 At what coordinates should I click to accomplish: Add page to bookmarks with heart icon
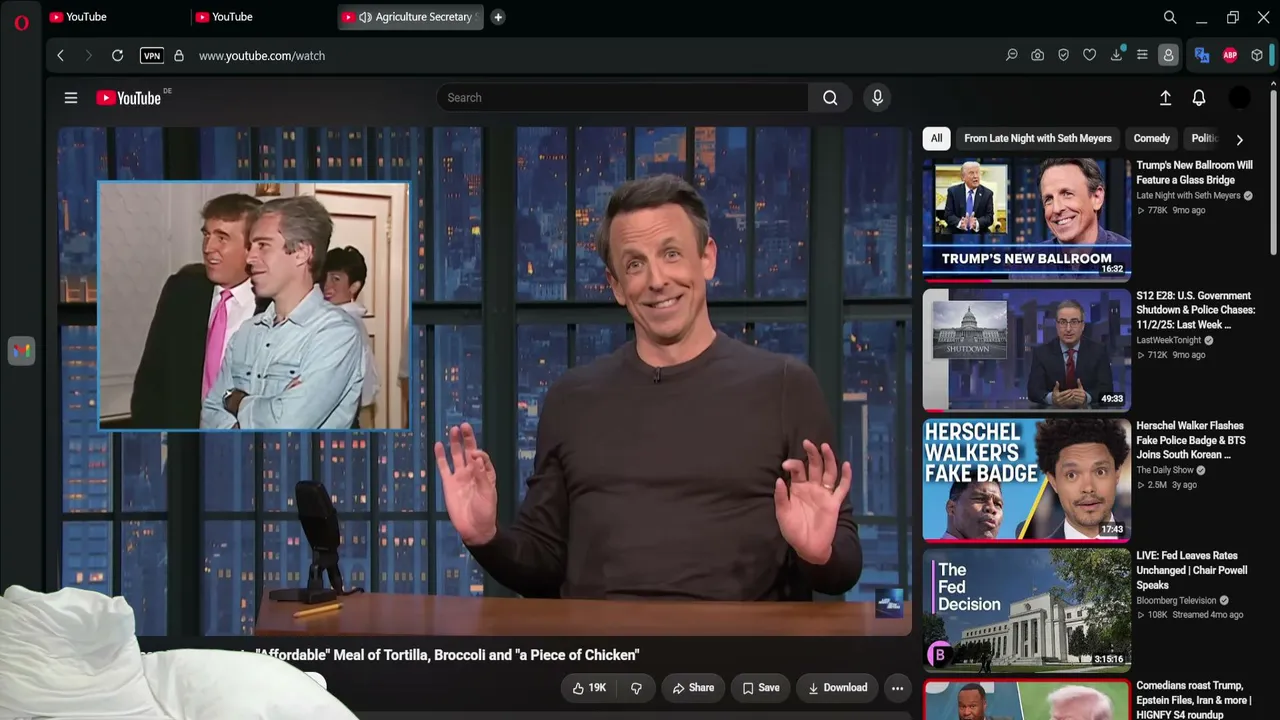(x=1090, y=56)
